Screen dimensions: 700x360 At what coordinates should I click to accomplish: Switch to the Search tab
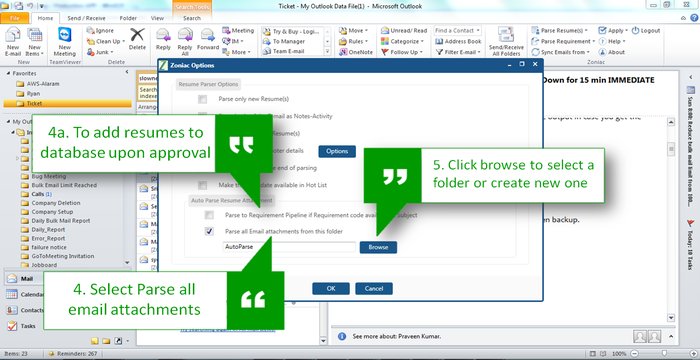tap(192, 18)
